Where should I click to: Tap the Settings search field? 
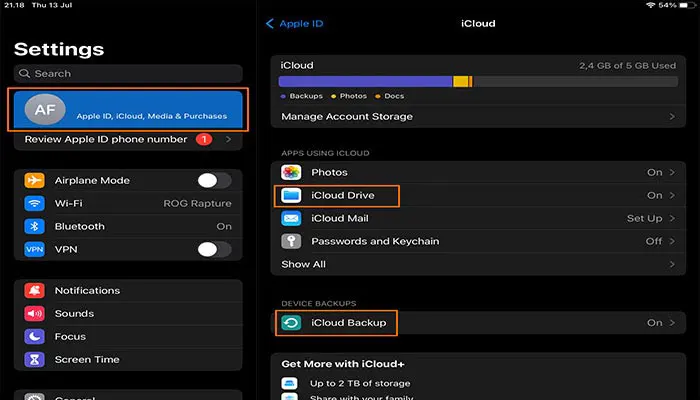coord(129,73)
